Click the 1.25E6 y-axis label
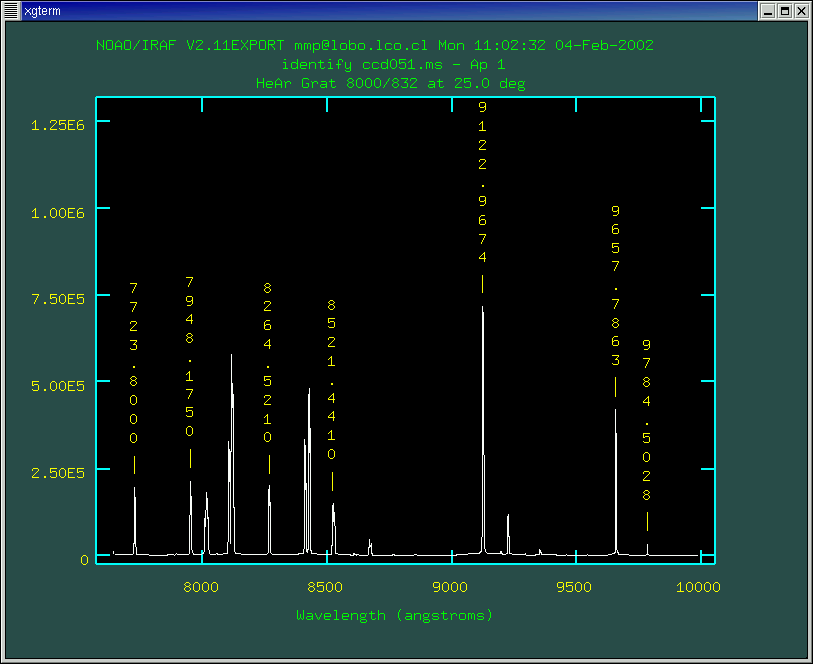The image size is (813, 664). 58,125
